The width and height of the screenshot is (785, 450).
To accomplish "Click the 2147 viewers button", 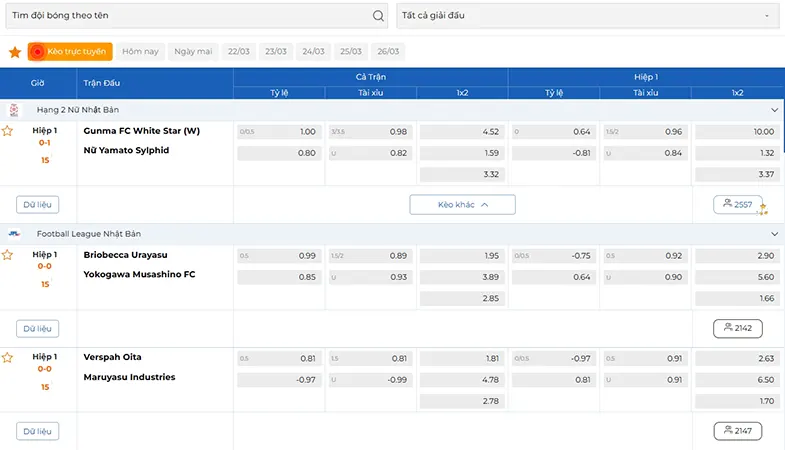I will [737, 431].
